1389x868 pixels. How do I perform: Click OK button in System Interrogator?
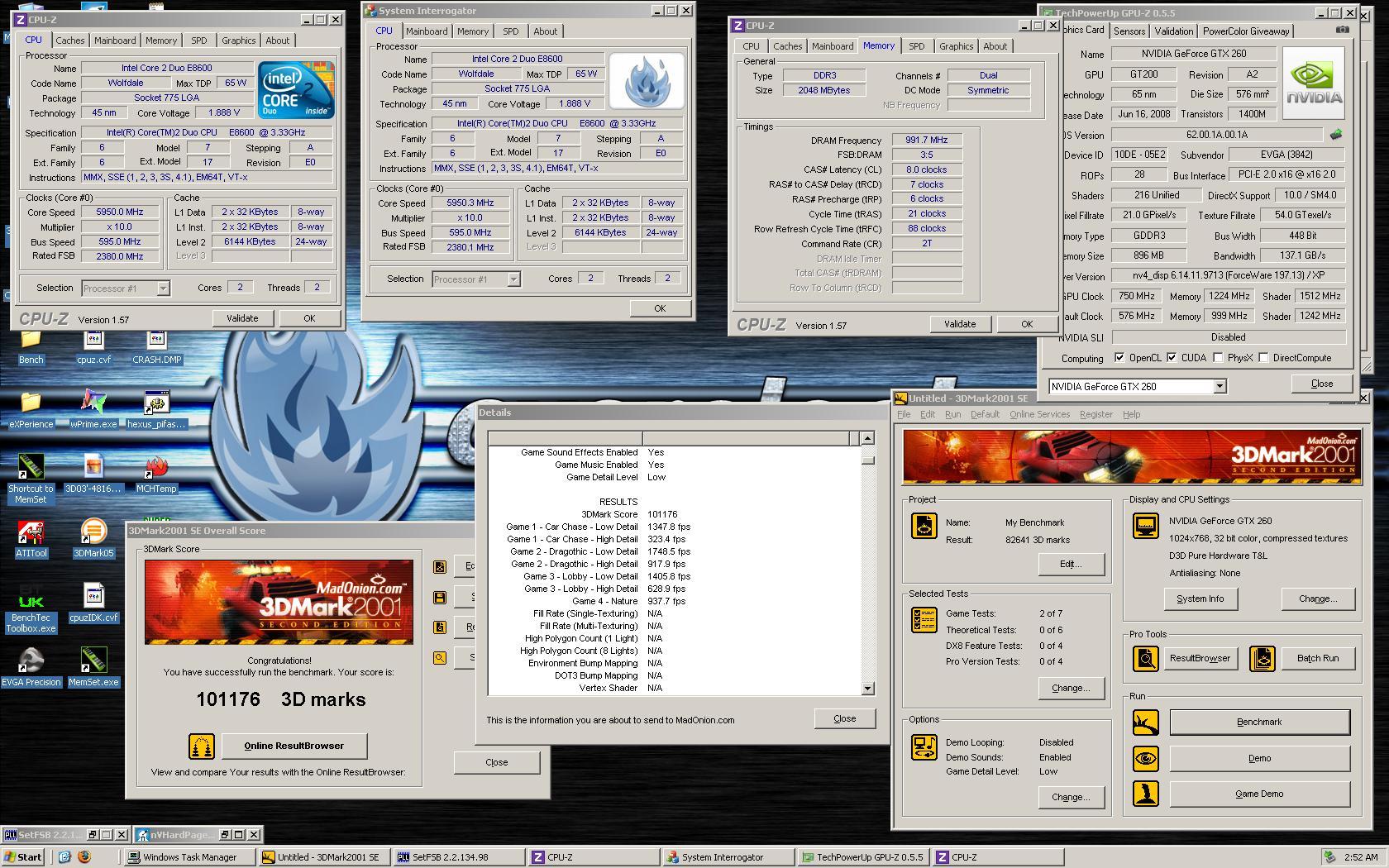(x=660, y=308)
